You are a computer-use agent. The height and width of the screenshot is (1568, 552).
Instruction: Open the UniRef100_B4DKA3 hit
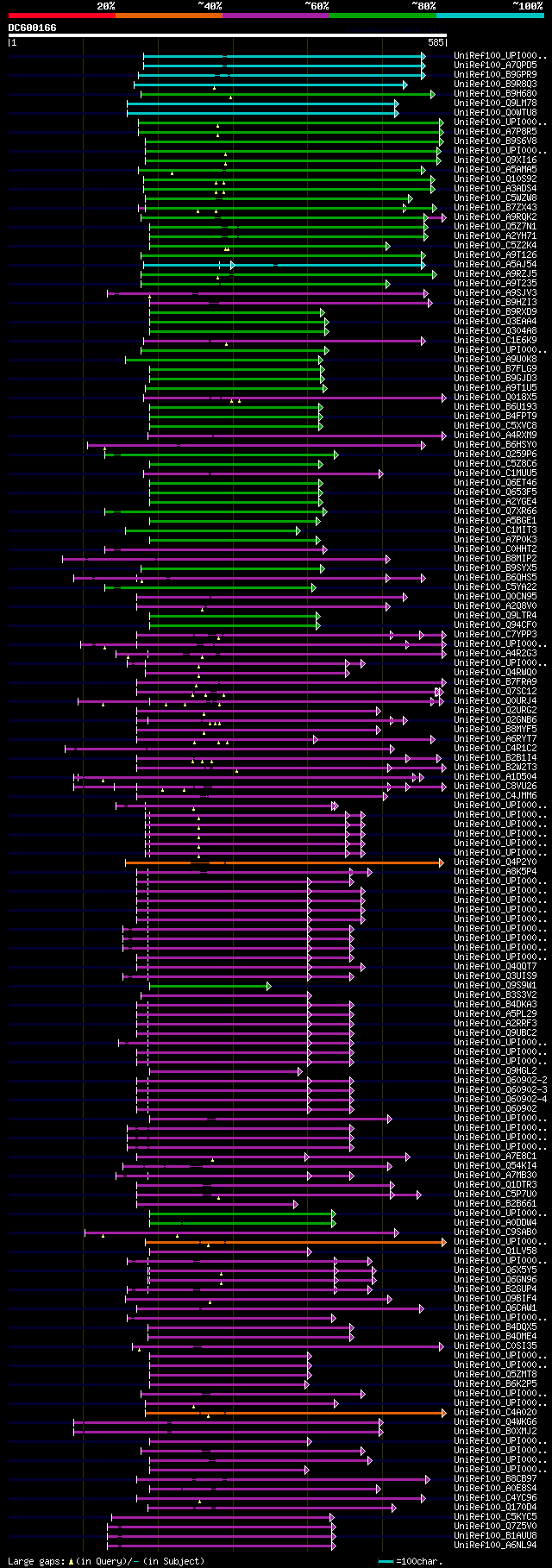(495, 1005)
